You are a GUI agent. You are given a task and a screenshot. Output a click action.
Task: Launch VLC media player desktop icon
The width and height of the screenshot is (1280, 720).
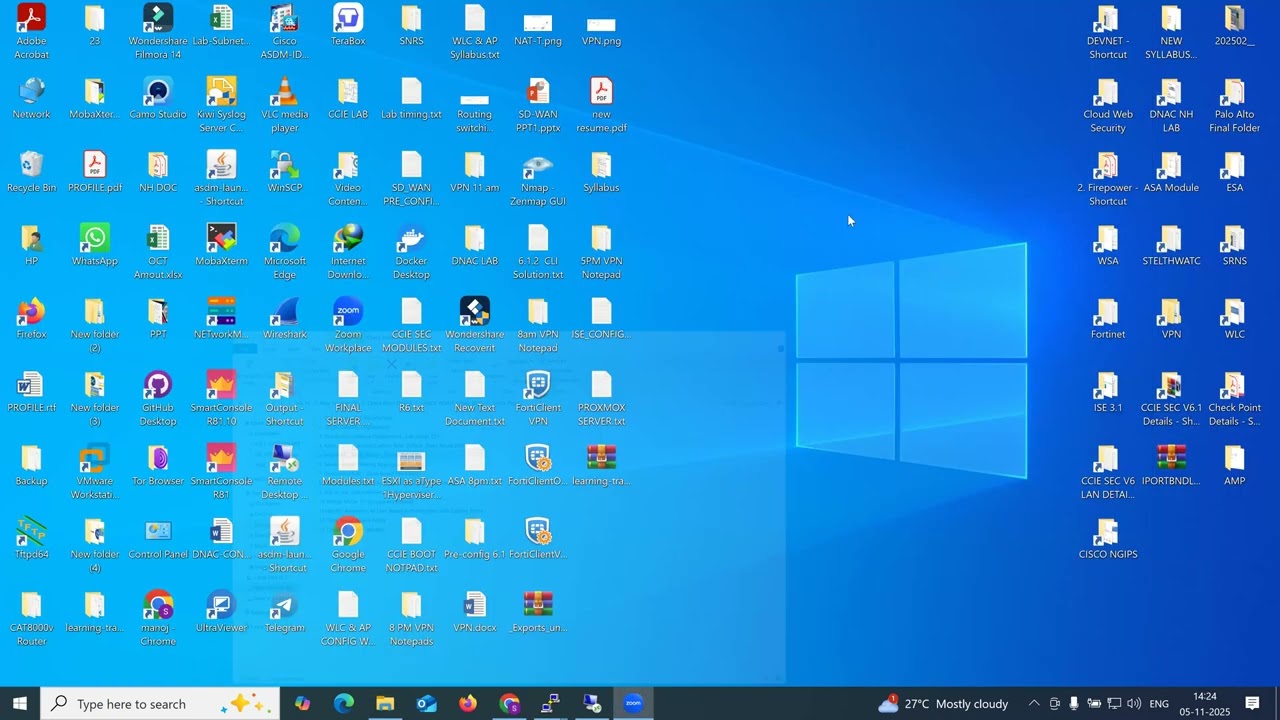(x=285, y=105)
